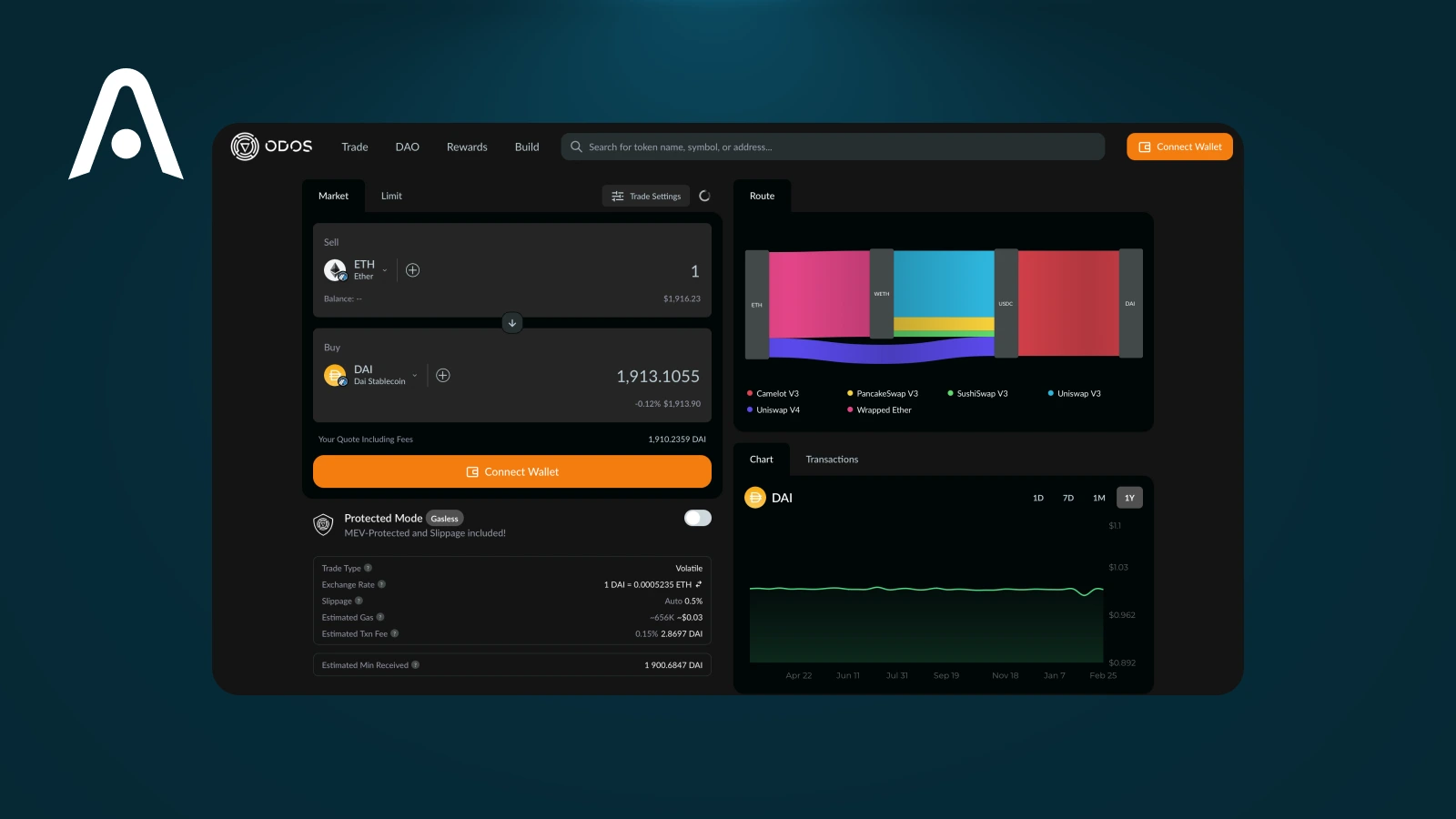Screen dimensions: 1456x819
Task: Swap sell and buy tokens arrow
Action: [x=512, y=323]
